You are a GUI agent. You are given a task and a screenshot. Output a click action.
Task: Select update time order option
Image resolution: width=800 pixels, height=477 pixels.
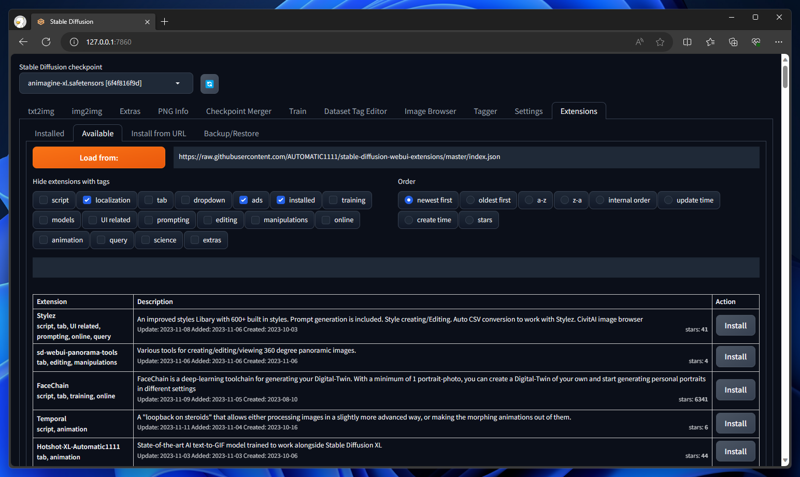tap(668, 200)
